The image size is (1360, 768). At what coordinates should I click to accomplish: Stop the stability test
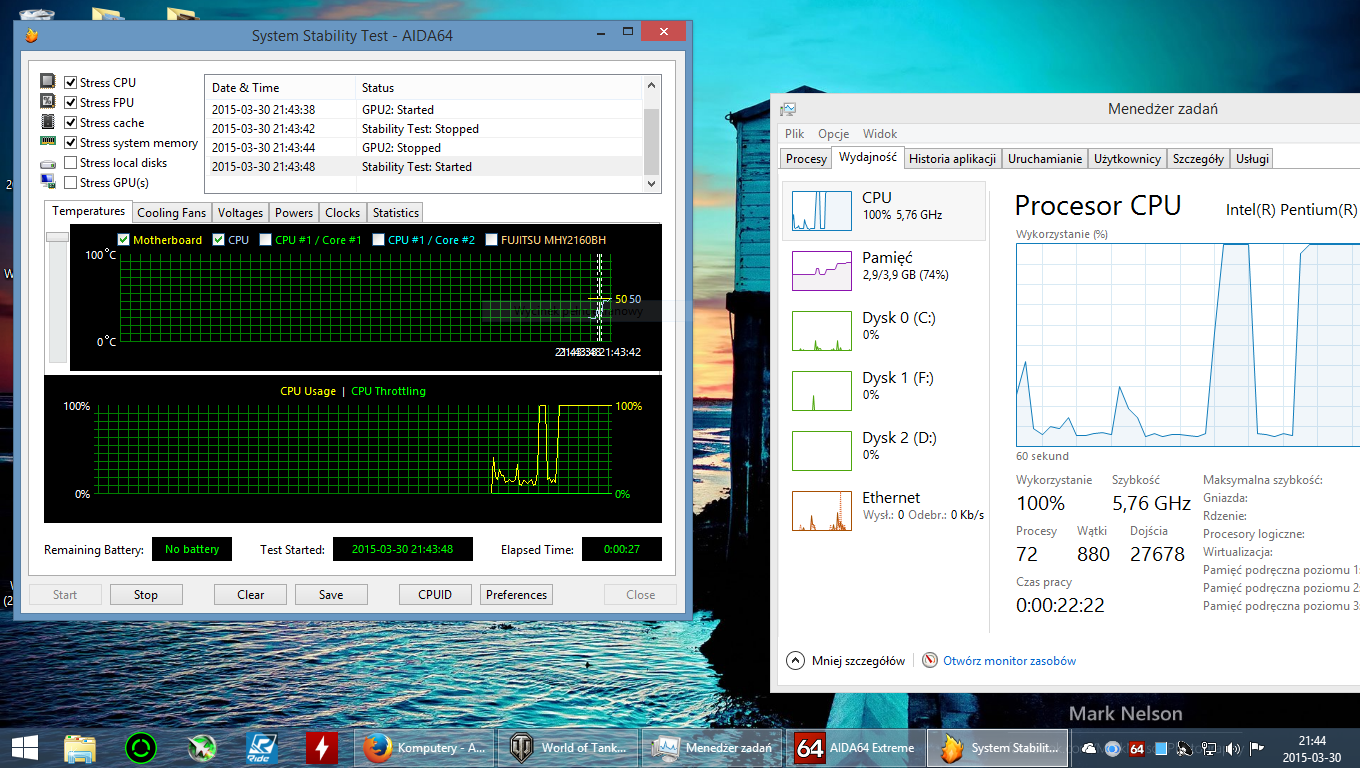[146, 595]
